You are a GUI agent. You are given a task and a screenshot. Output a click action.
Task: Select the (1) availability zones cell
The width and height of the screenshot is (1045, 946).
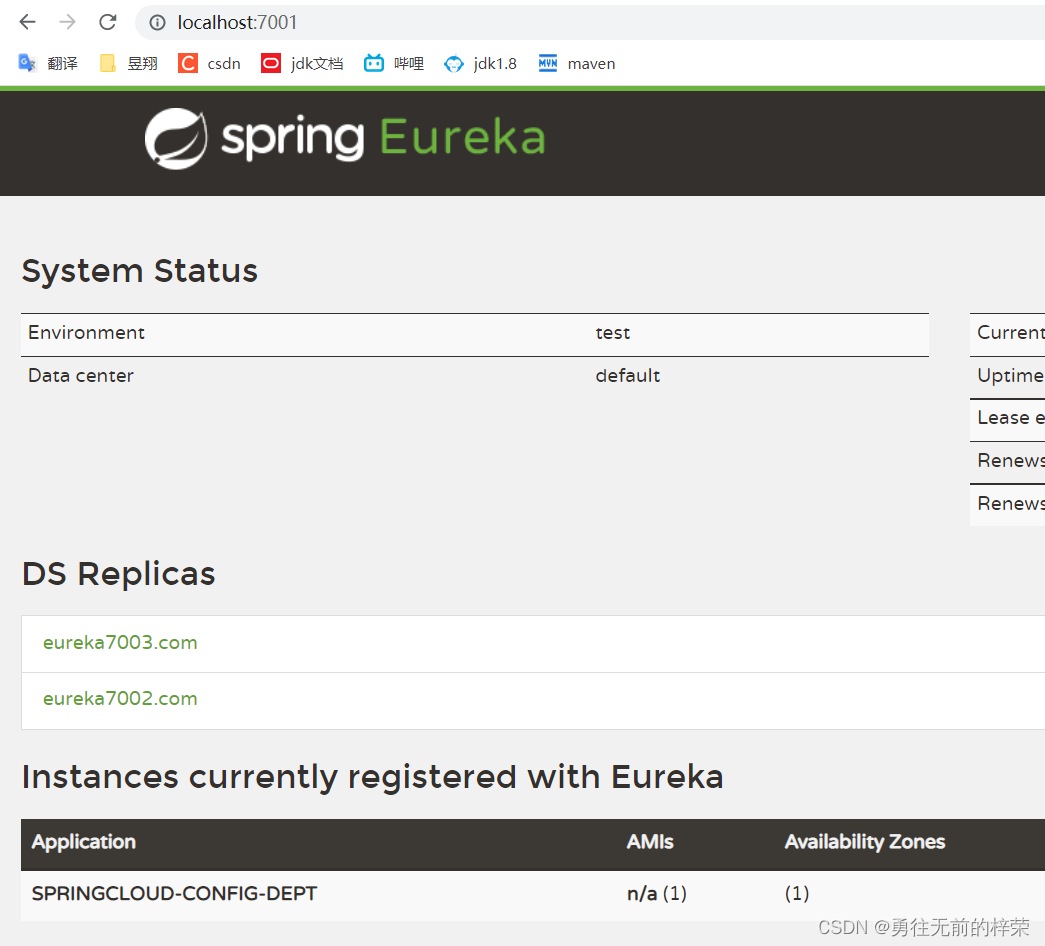tap(797, 893)
